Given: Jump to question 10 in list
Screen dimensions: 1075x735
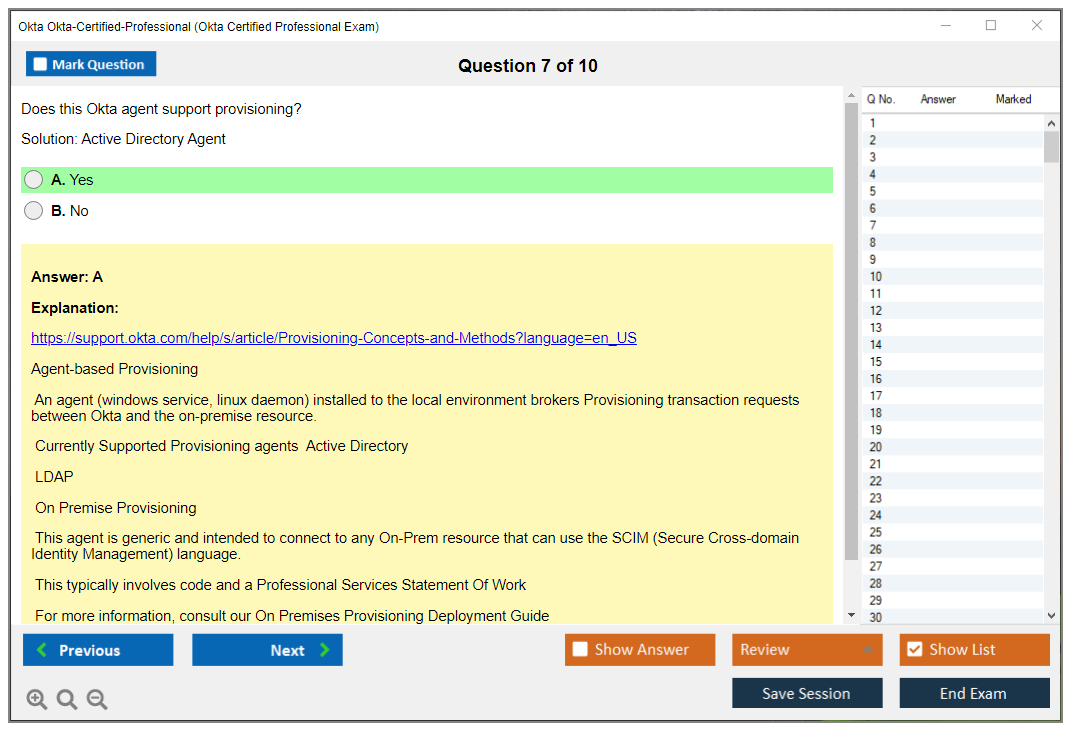Looking at the screenshot, I should coord(876,277).
